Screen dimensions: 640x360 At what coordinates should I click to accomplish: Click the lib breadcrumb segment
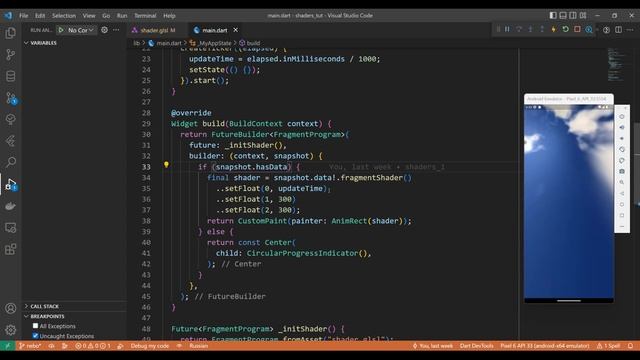tap(136, 43)
